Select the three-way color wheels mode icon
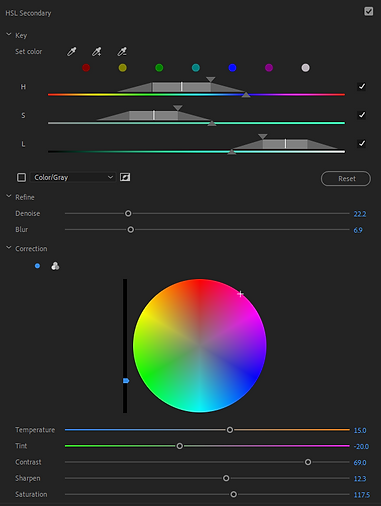 (x=55, y=266)
